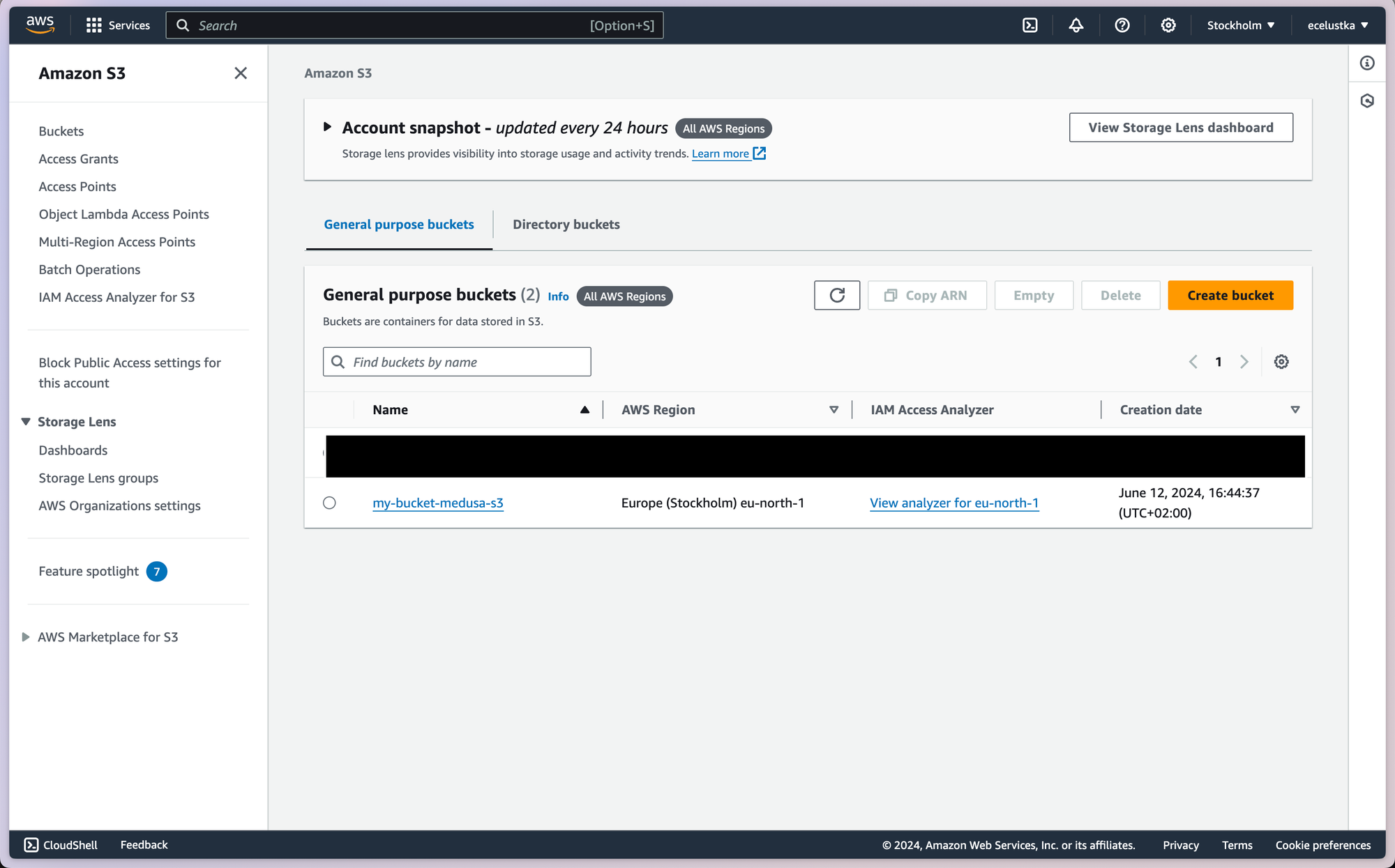
Task: Close the Amazon S3 navigation sidebar
Action: [241, 73]
